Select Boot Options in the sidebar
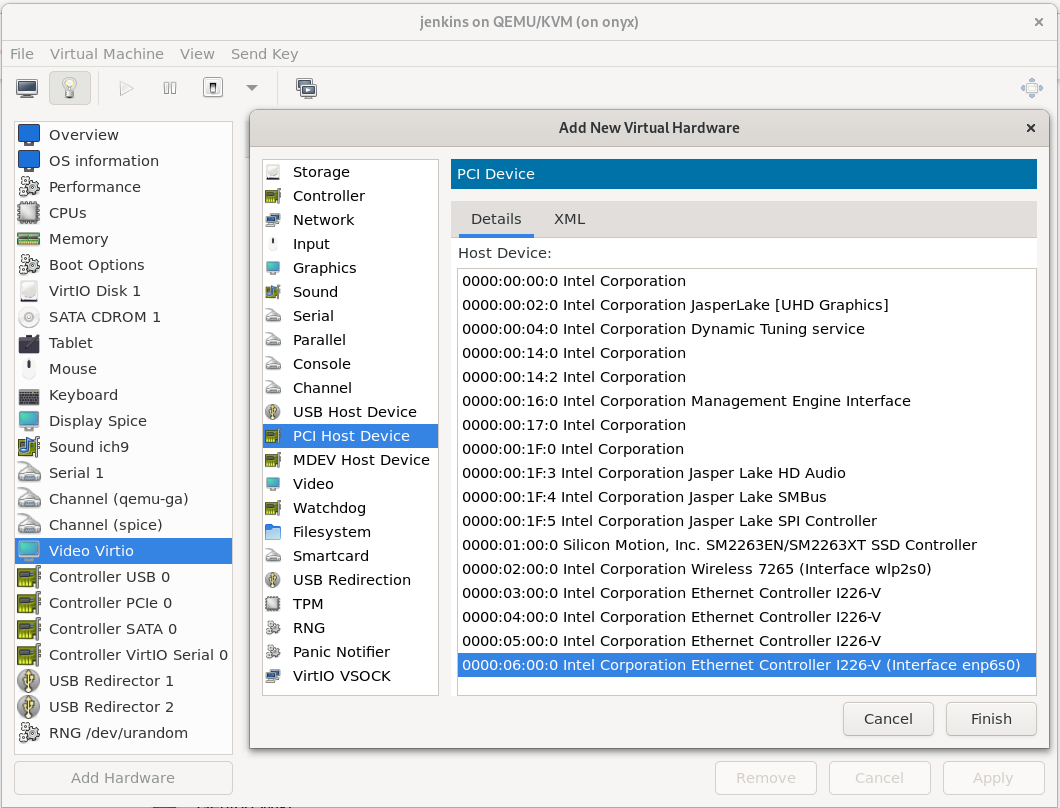 pos(123,265)
